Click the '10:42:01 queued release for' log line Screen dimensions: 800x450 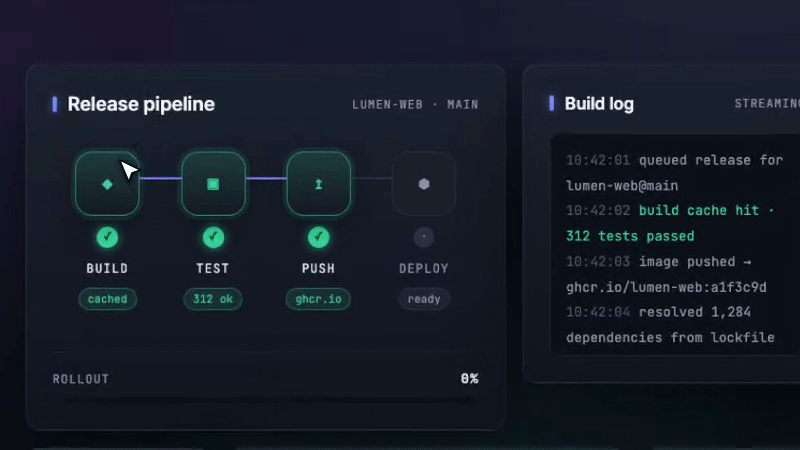pyautogui.click(x=674, y=160)
